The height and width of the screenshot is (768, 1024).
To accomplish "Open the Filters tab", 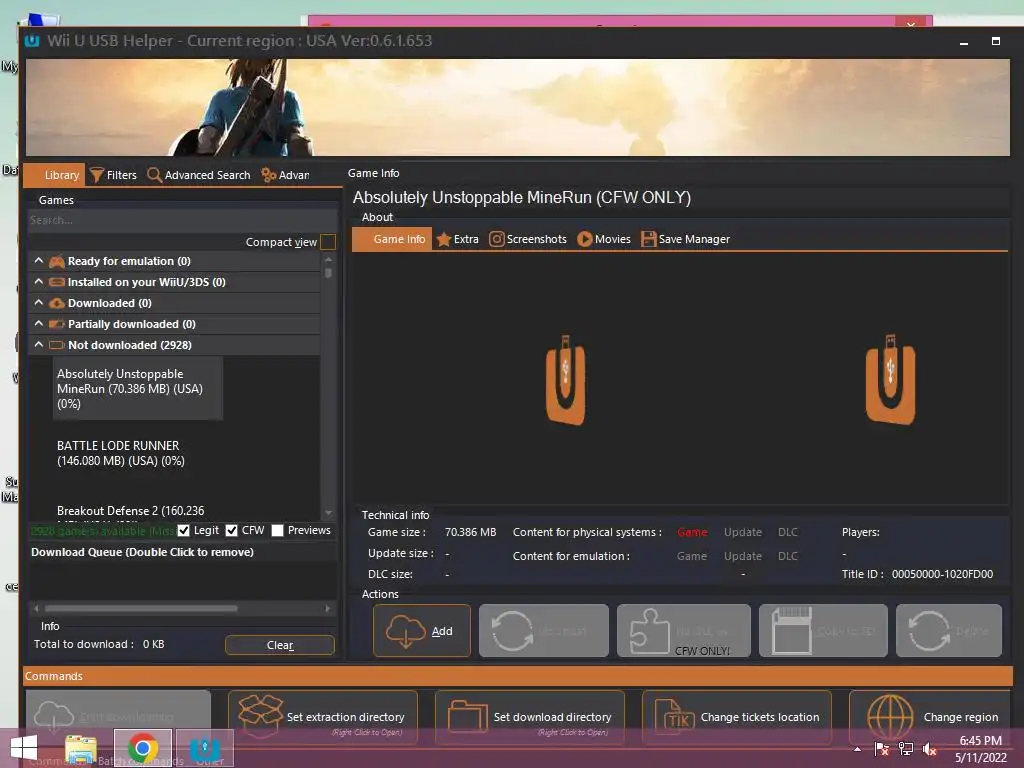I will click(x=114, y=175).
